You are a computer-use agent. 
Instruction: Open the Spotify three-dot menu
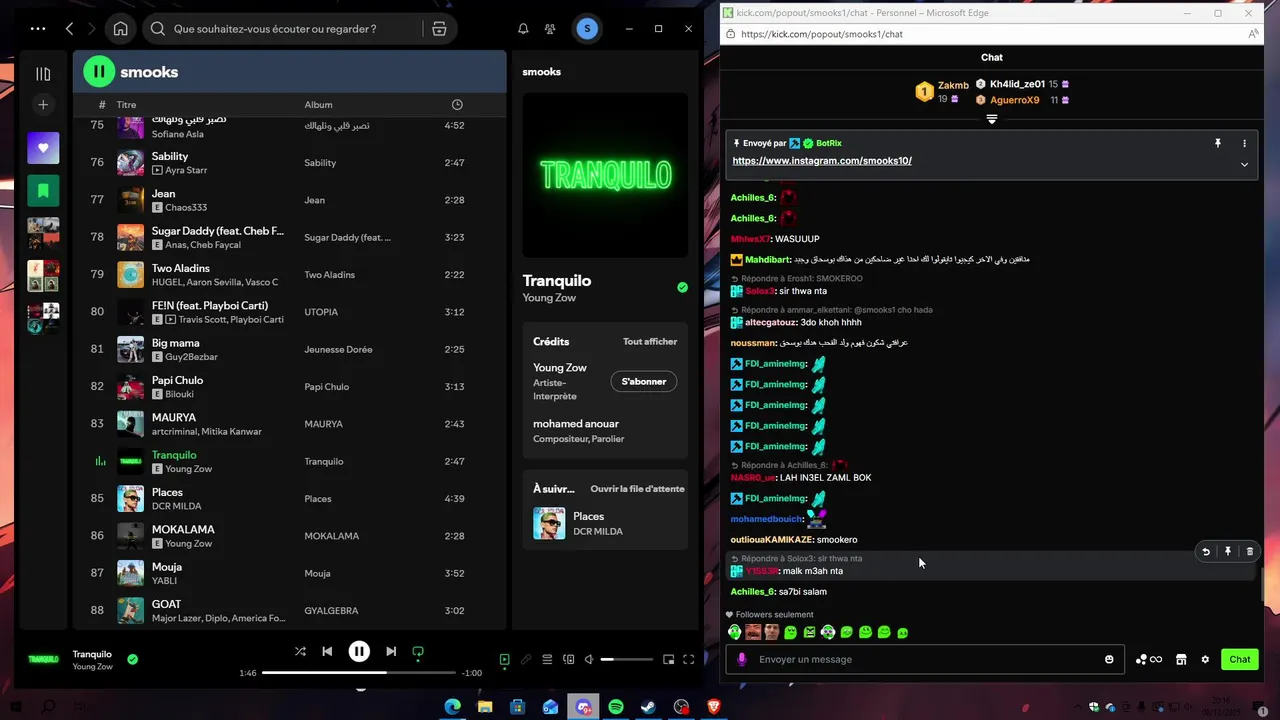pyautogui.click(x=38, y=29)
